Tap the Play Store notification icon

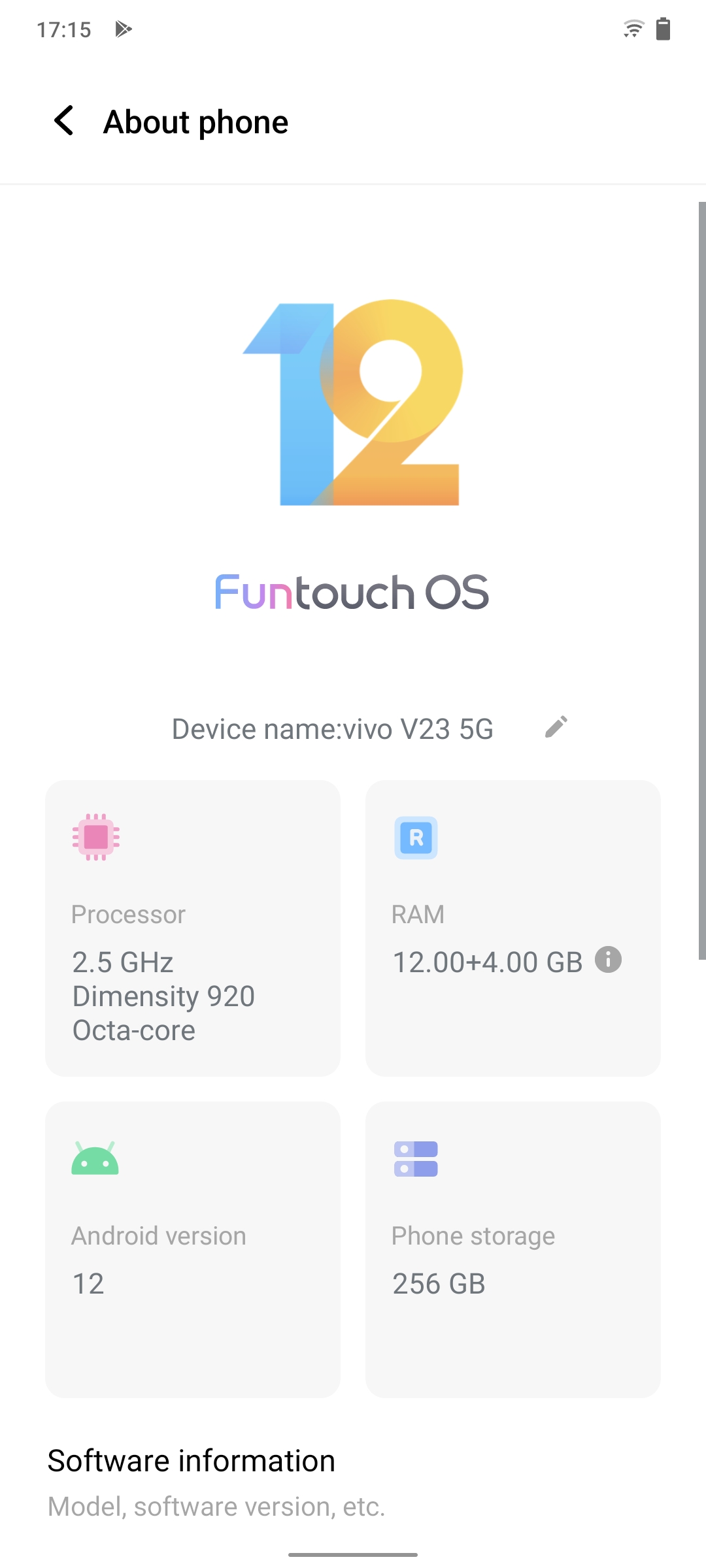coord(124,29)
